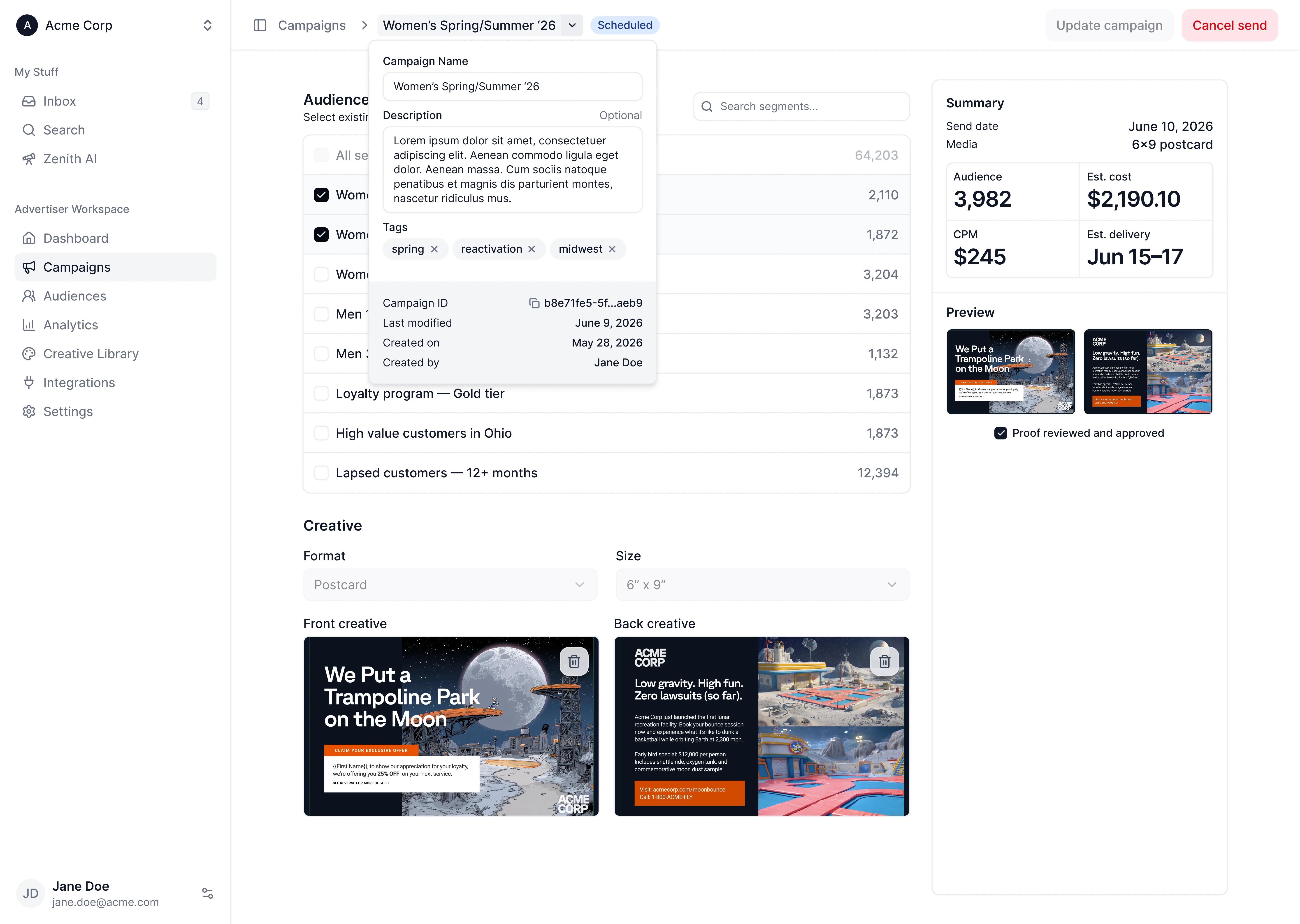Screen dimensions: 1300x924
Task: Open the Format Postcard dropdown
Action: point(450,585)
